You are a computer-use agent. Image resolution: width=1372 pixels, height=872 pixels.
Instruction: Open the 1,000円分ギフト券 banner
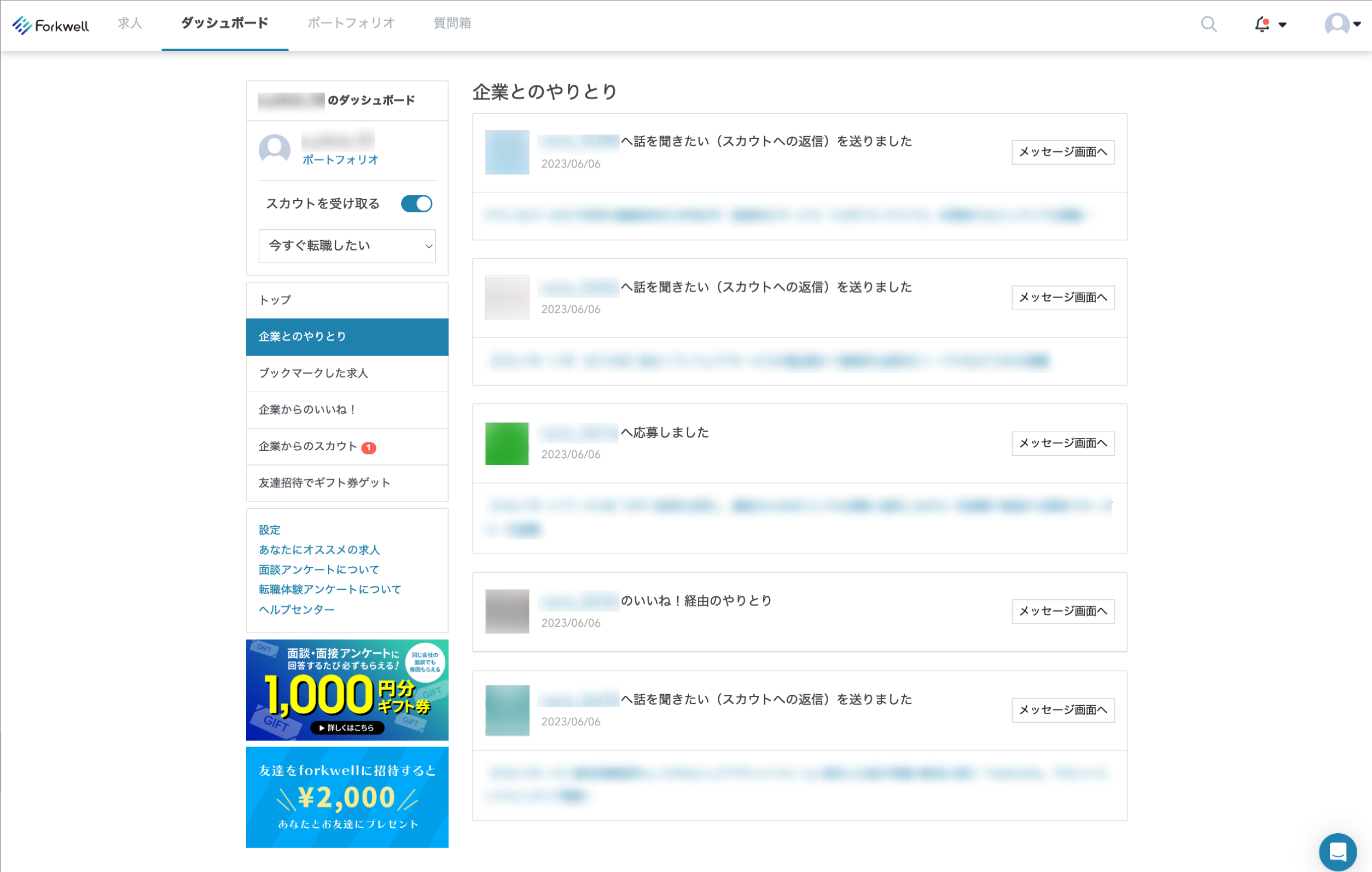pos(347,690)
